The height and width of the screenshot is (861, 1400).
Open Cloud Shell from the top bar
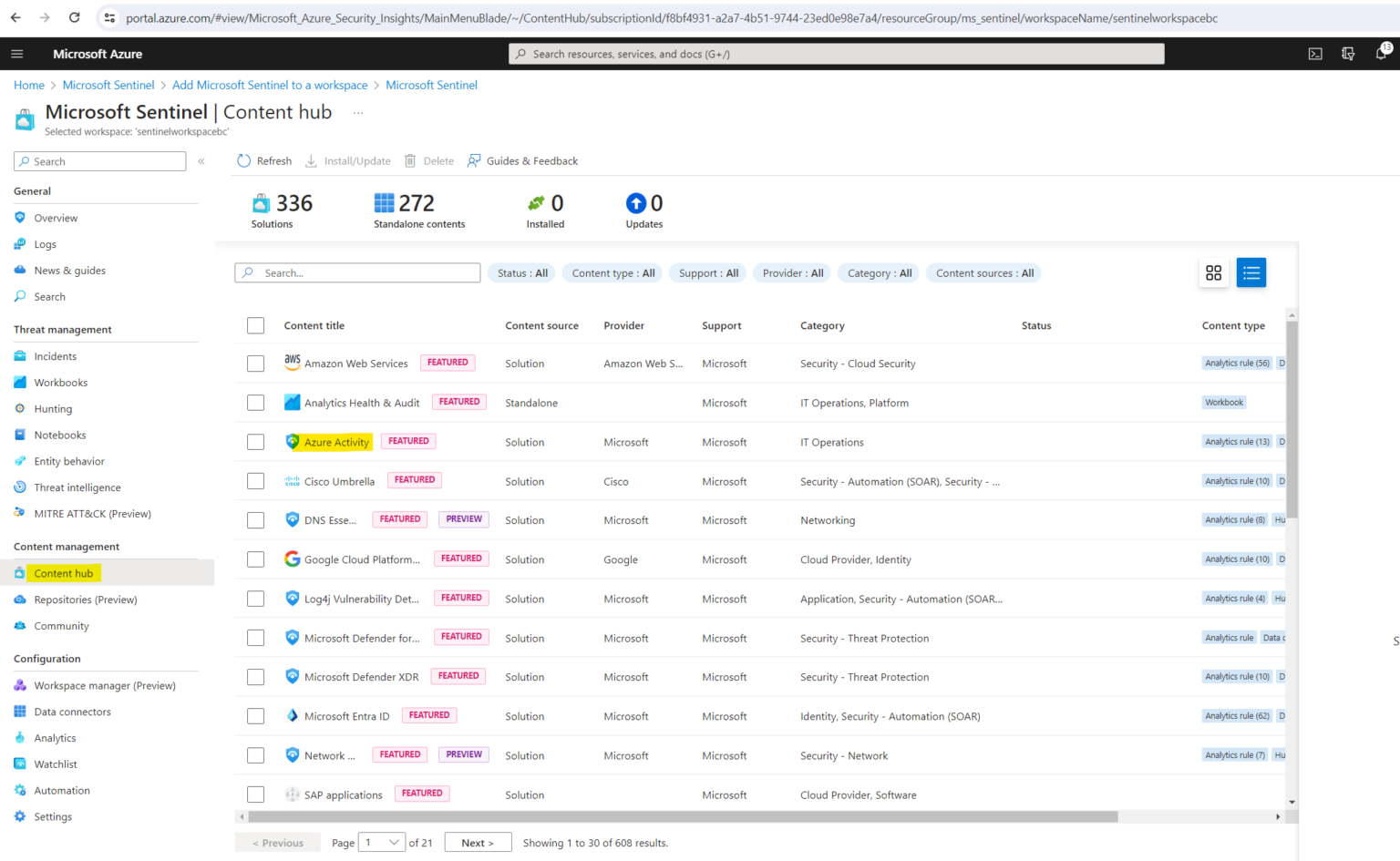click(x=1315, y=54)
